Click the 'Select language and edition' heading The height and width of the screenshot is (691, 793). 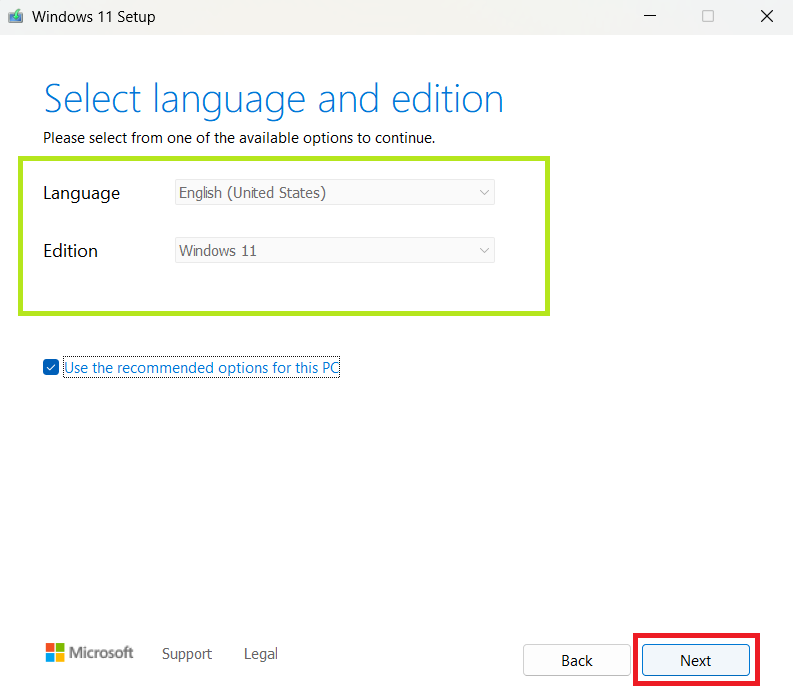274,100
